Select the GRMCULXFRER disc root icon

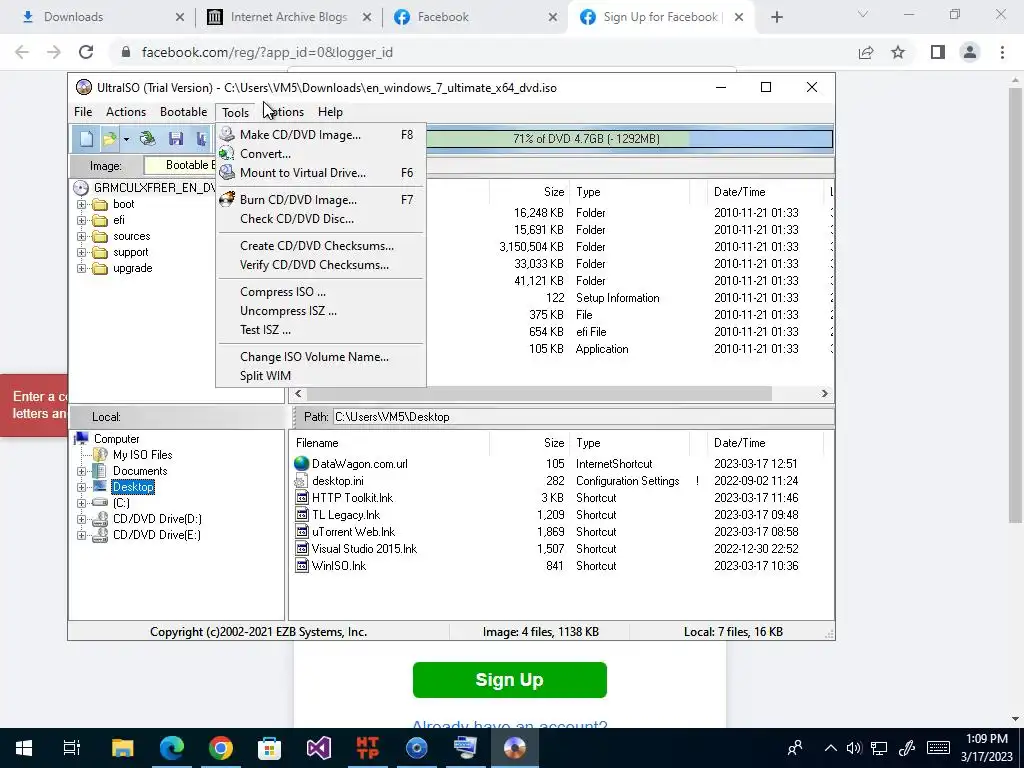81,188
